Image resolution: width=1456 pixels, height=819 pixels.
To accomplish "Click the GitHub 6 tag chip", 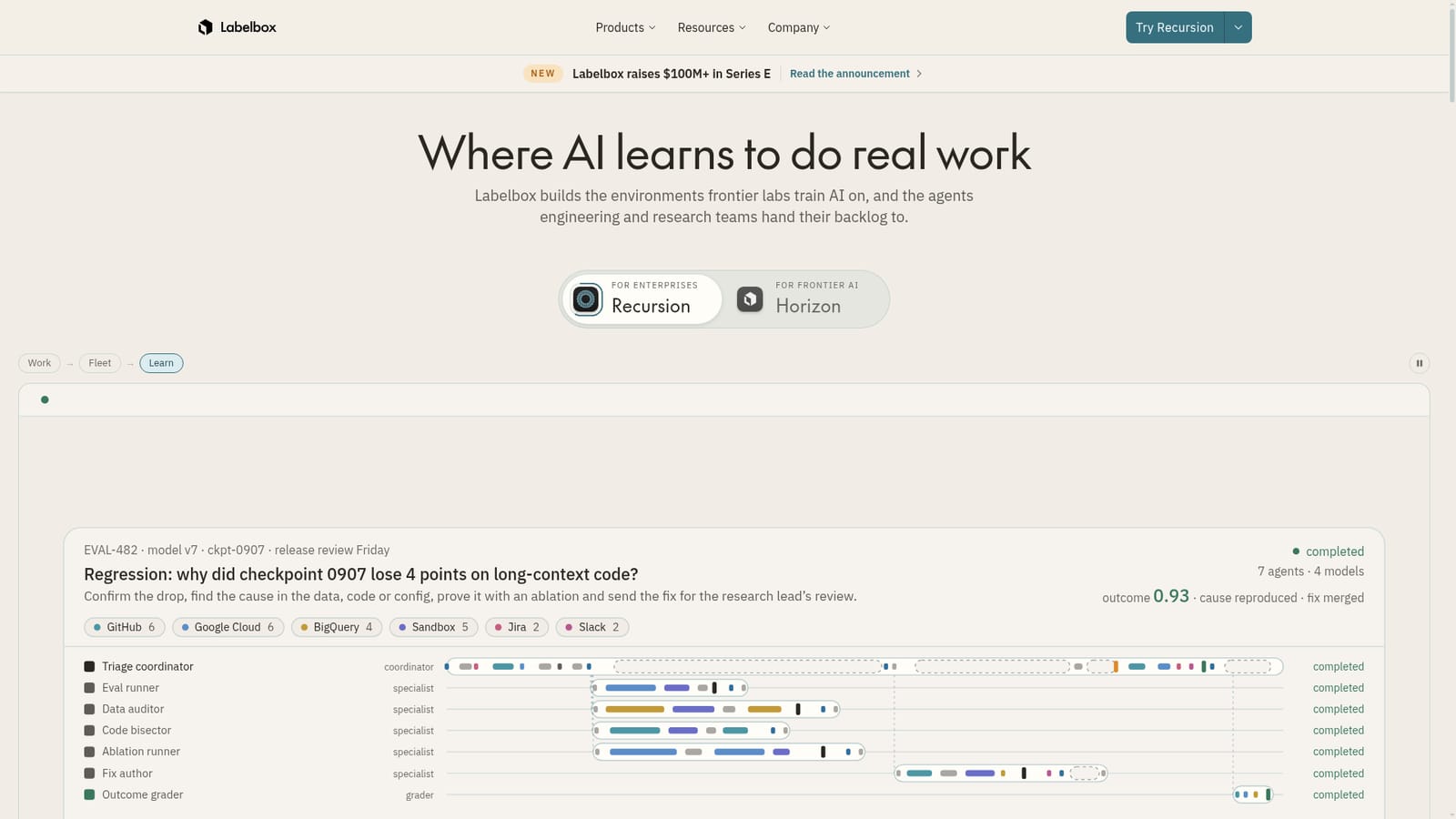I will click(x=125, y=627).
